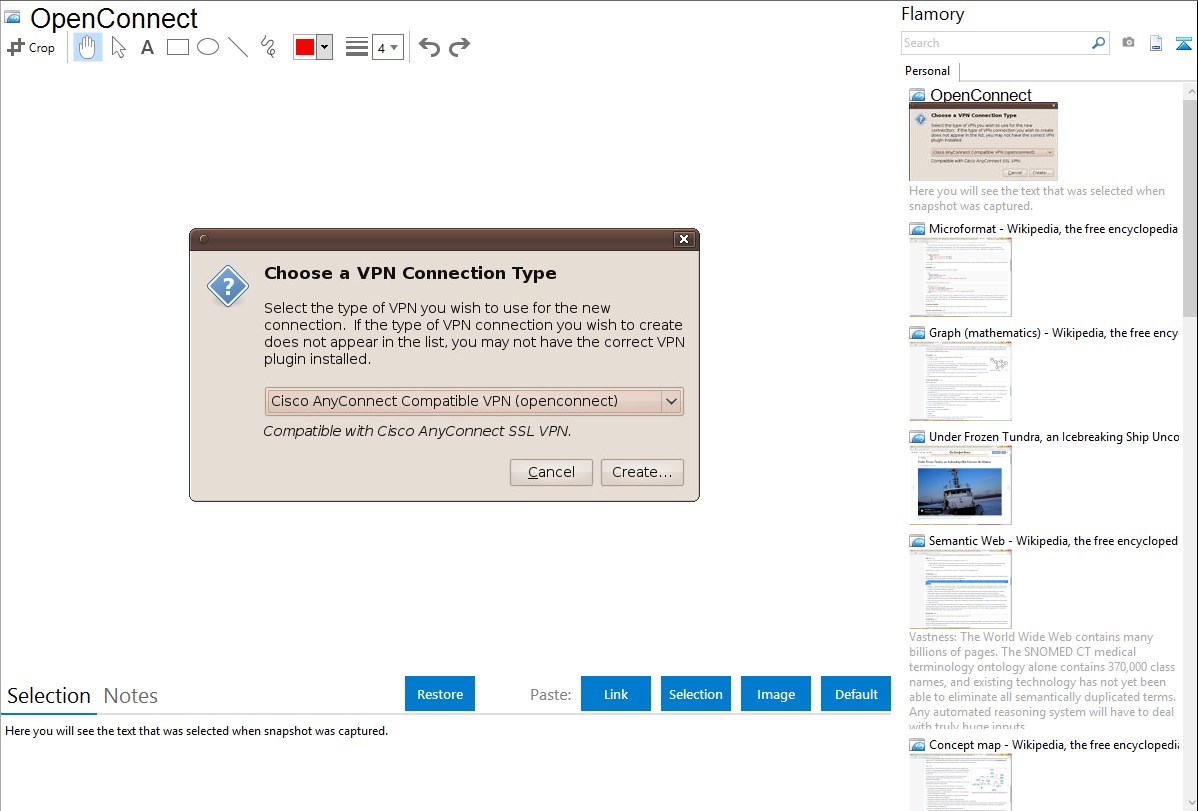Click the icon beside OpenConnect list title

click(x=917, y=96)
